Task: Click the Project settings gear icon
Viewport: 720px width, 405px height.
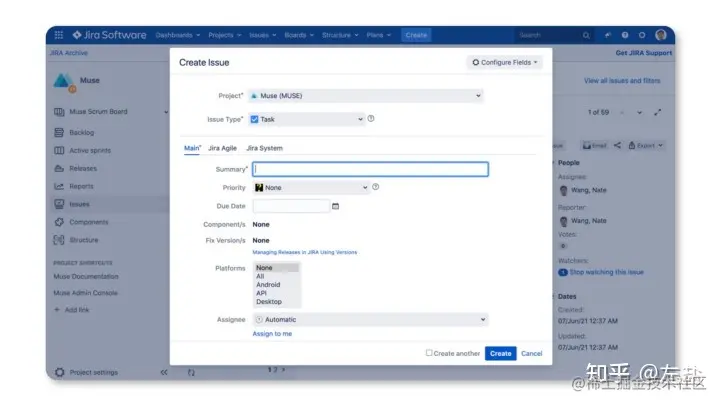Action: pyautogui.click(x=59, y=372)
